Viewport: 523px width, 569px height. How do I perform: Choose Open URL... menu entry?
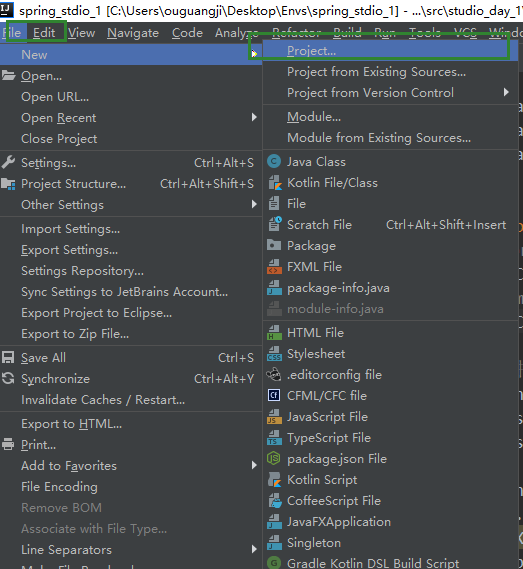pos(131,97)
